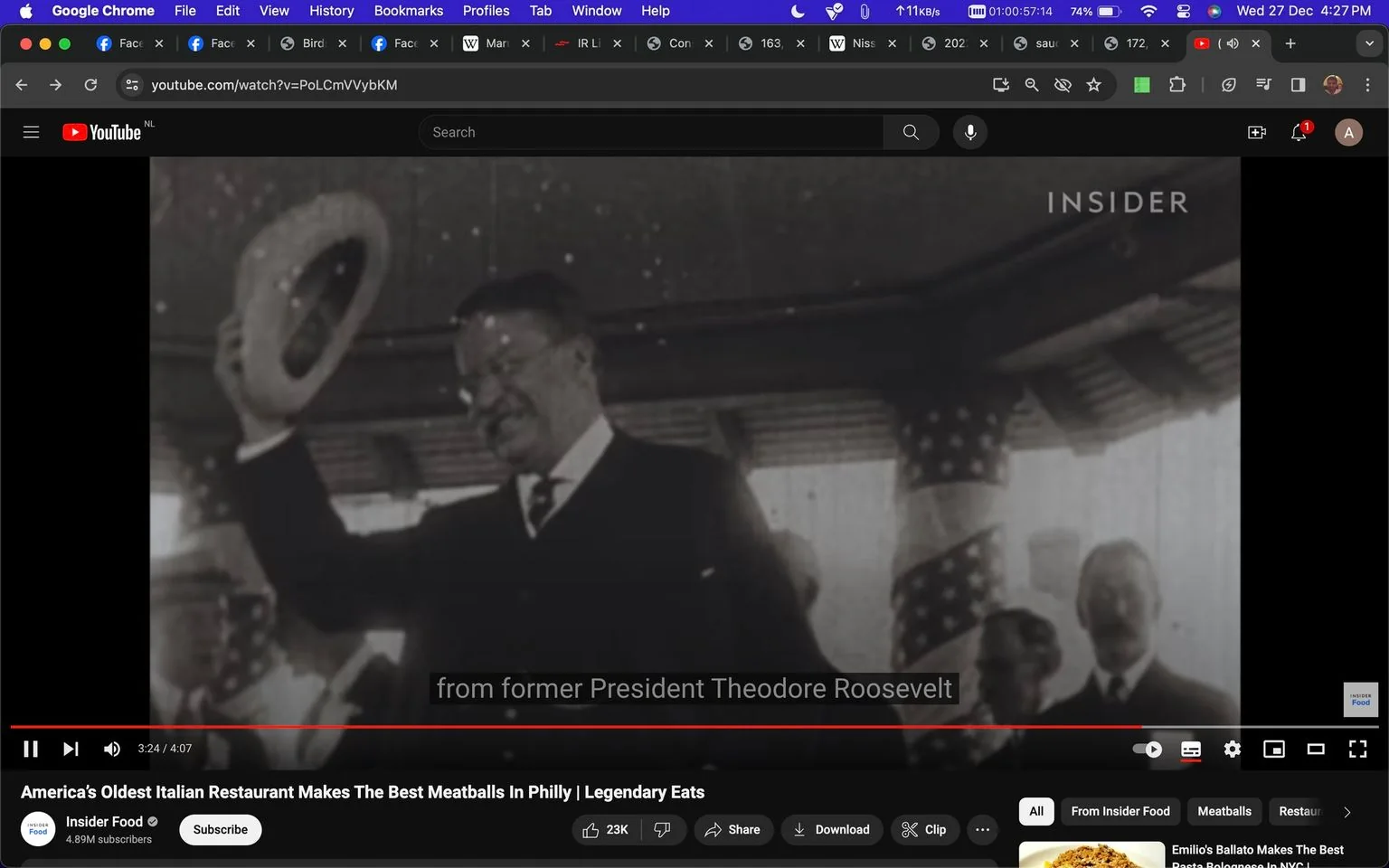
Task: Go forward in Chrome
Action: (x=56, y=85)
